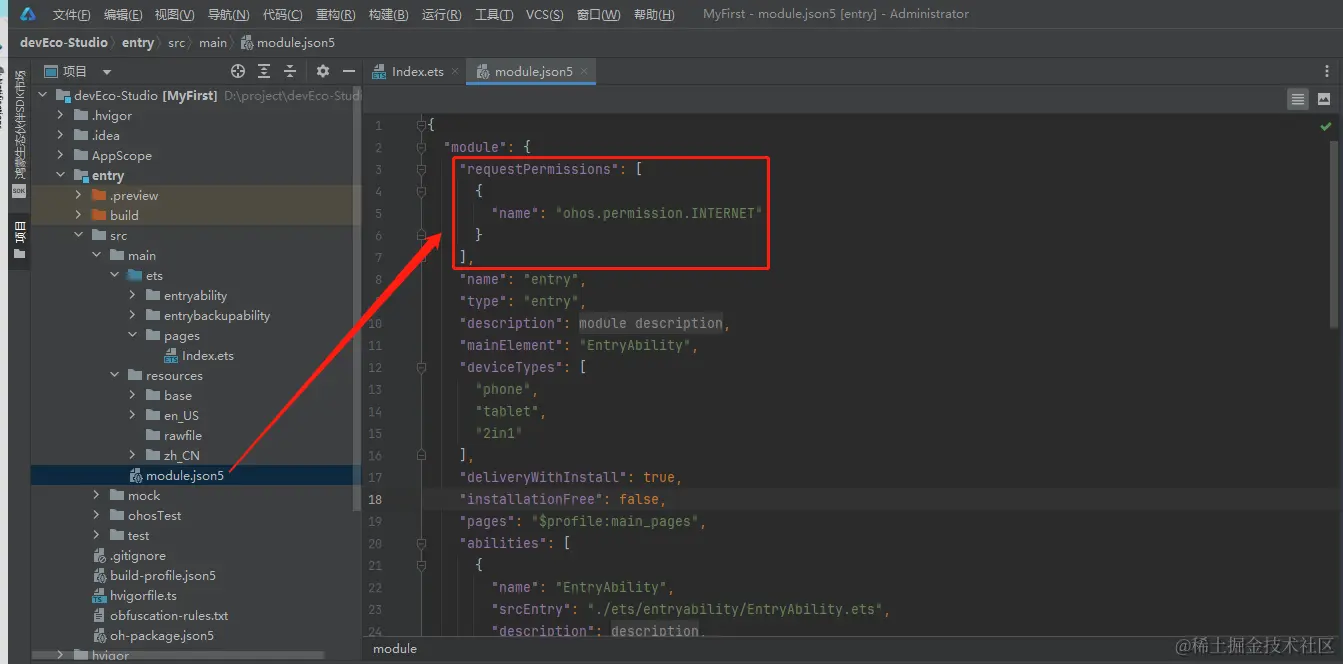Select obfuscation-rules.txt in project tree
Screen dimensions: 1343x664
(161, 615)
